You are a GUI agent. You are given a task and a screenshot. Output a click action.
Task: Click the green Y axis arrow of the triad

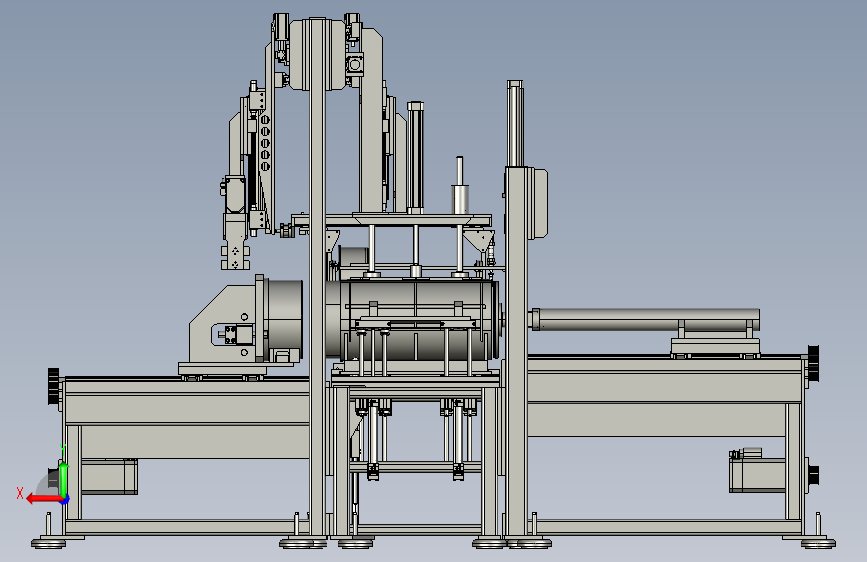[x=64, y=478]
